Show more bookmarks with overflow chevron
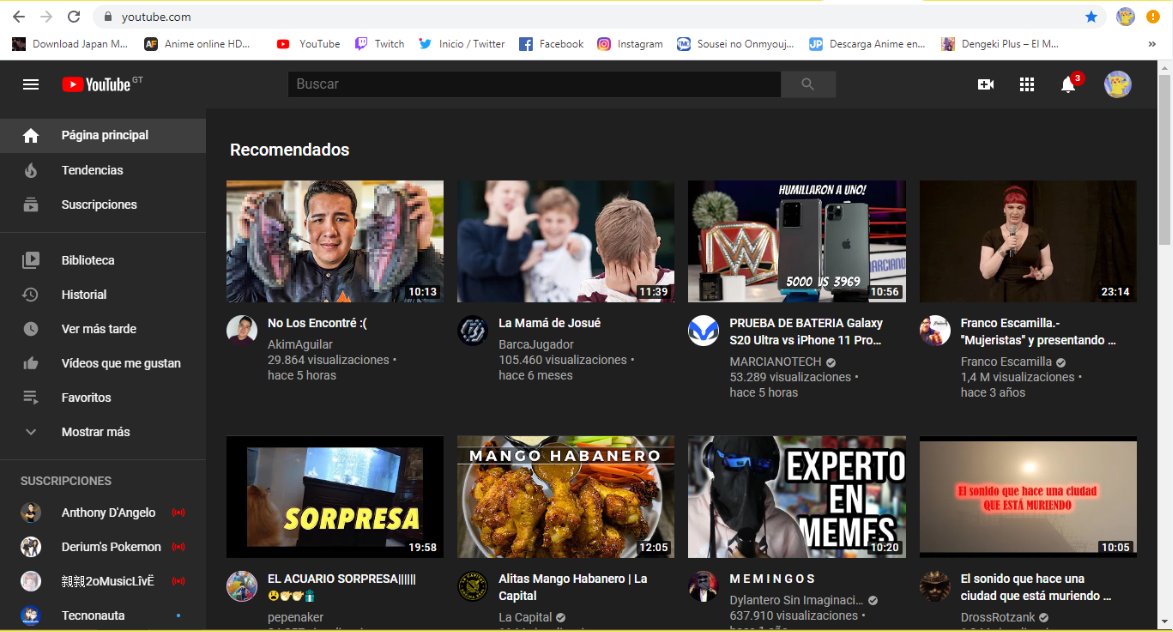 click(1152, 44)
